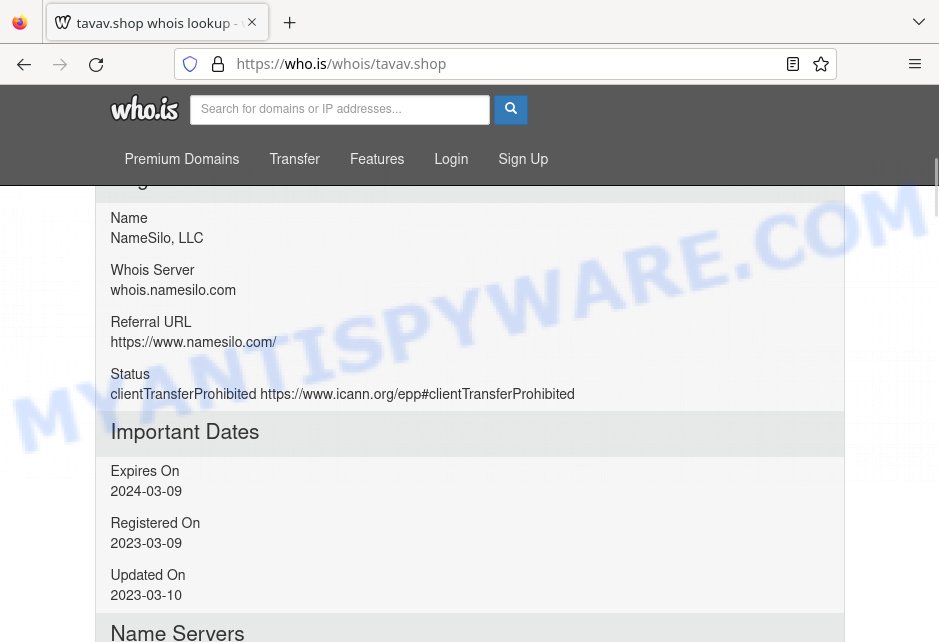The image size is (939, 642).
Task: Click the Referral URL label
Action: click(x=151, y=322)
